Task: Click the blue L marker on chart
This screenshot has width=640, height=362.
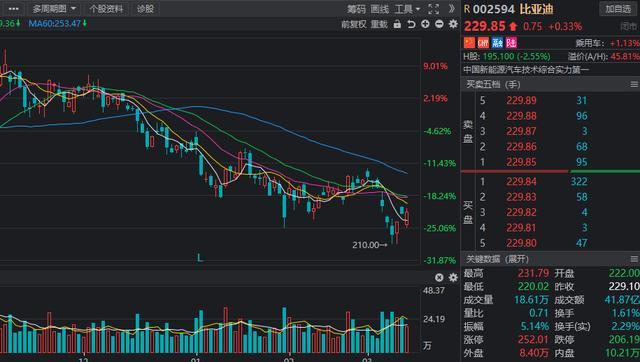Action: click(200, 258)
